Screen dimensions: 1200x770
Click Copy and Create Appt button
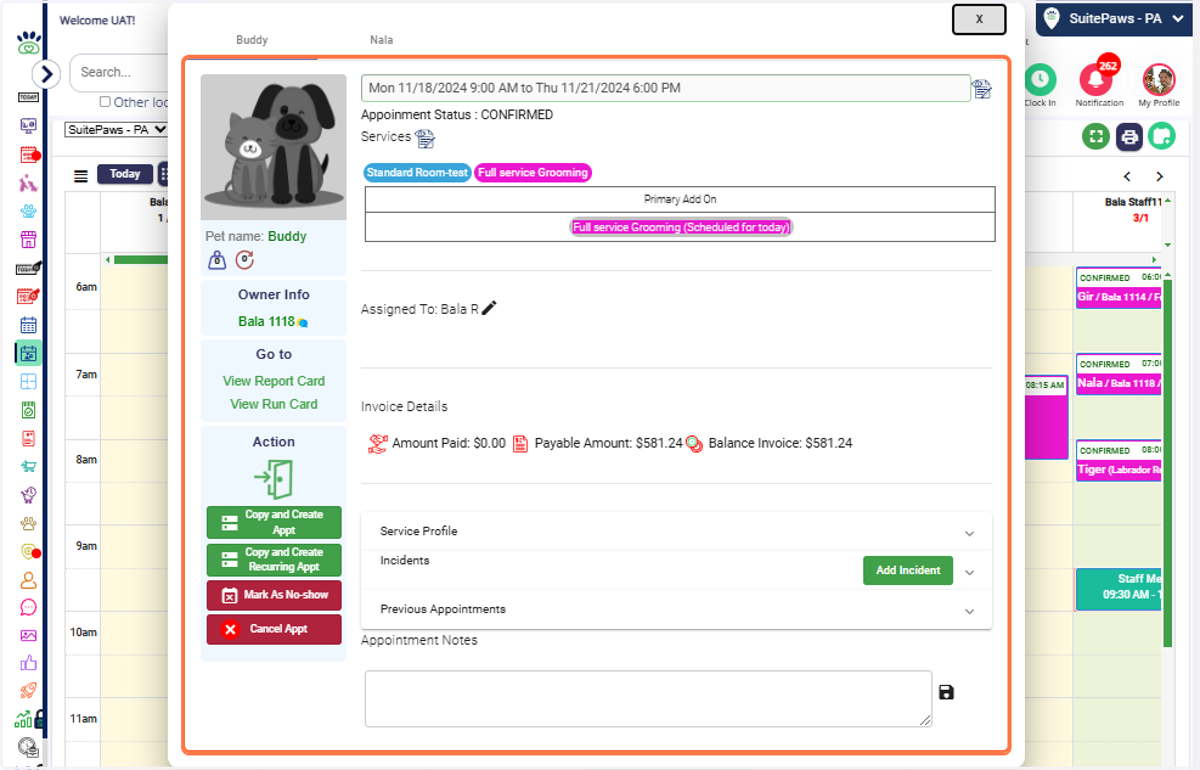click(274, 522)
